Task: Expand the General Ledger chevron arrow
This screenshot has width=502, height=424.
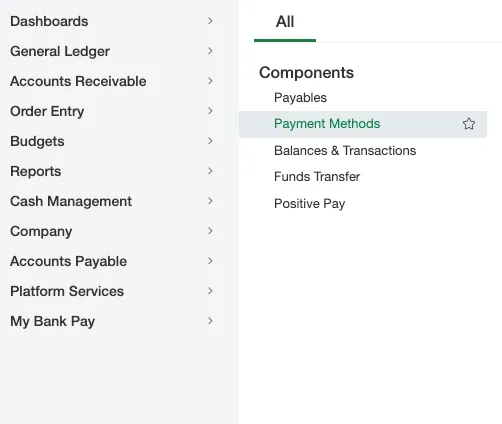Action: (x=210, y=51)
